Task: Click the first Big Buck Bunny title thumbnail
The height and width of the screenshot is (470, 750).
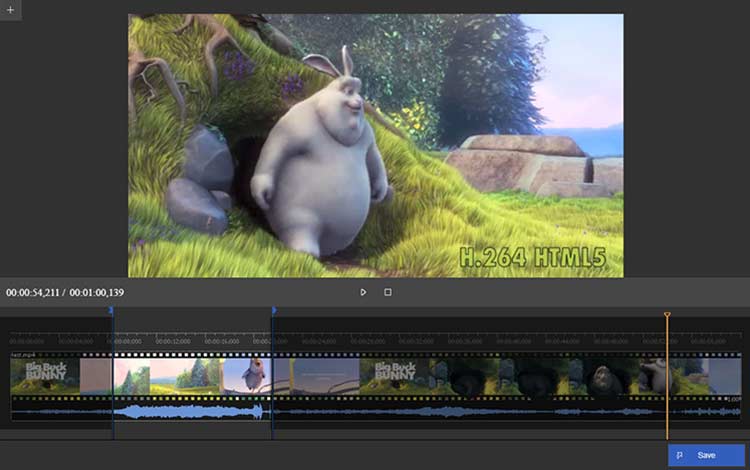Action: pos(45,376)
